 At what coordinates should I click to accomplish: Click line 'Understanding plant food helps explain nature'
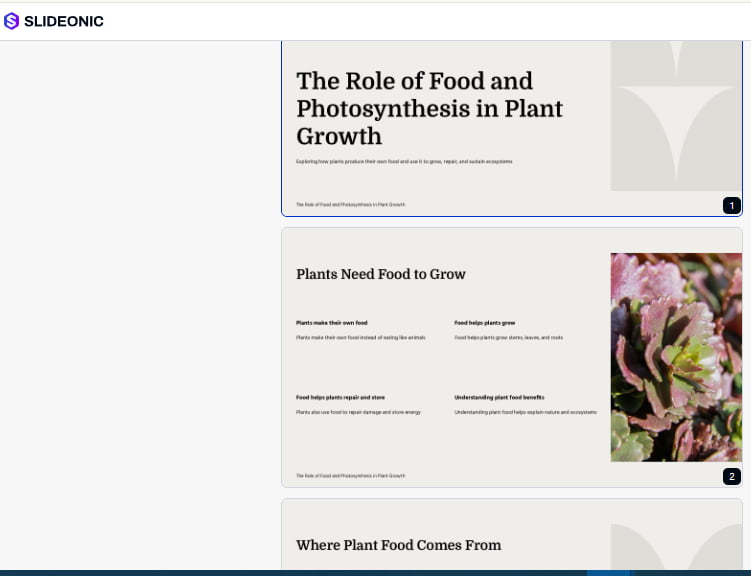coord(525,412)
